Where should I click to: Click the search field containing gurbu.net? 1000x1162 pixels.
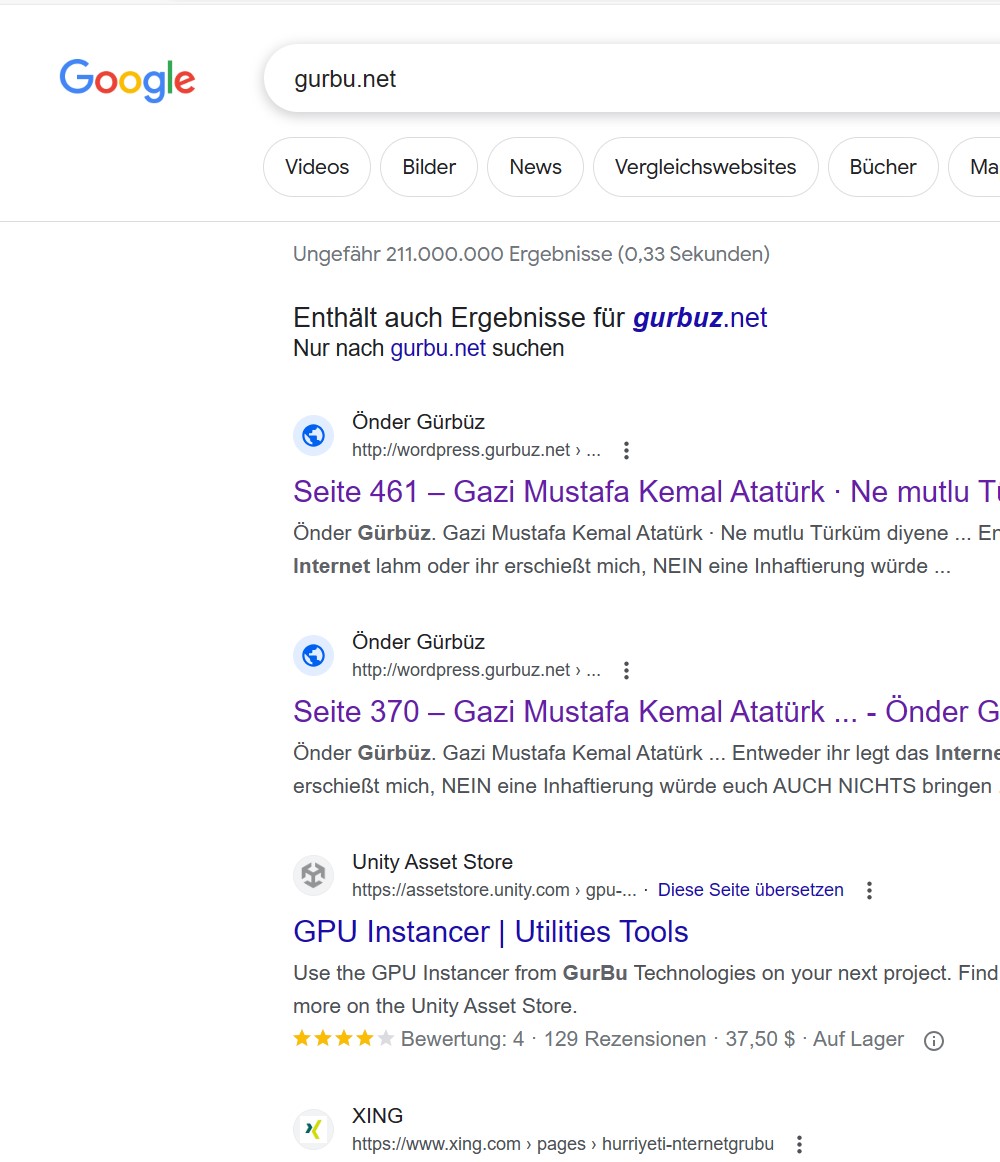632,79
